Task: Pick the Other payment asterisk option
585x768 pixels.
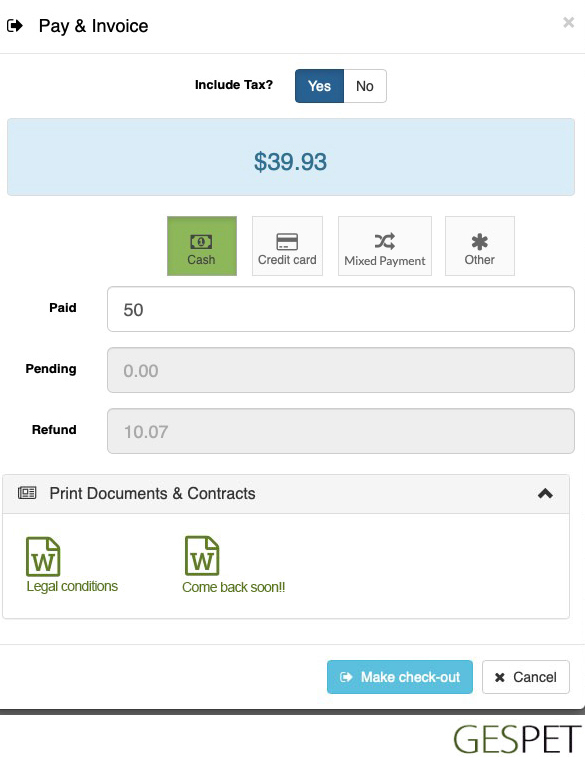Action: coord(480,246)
